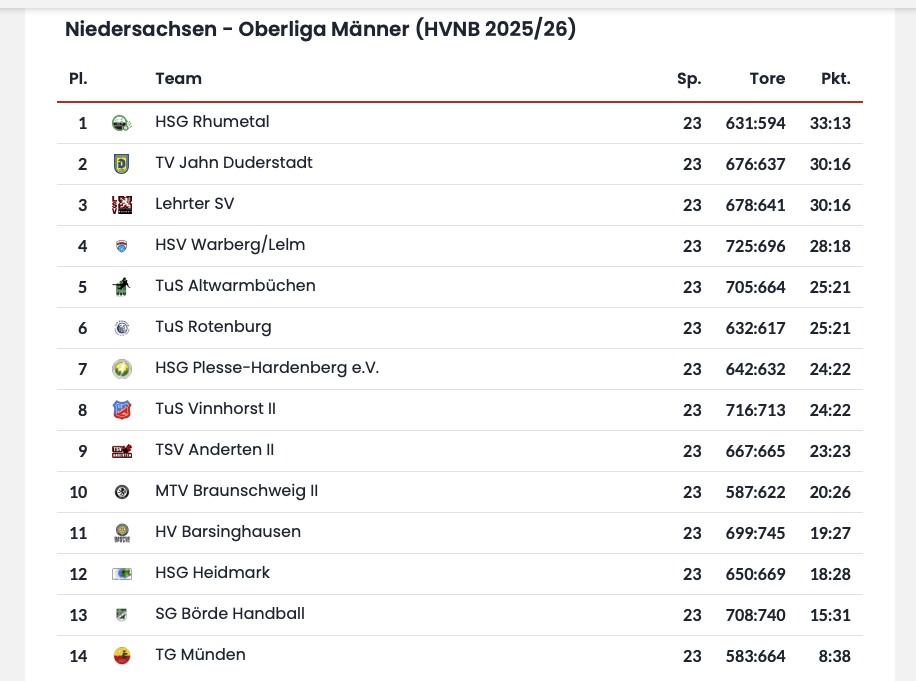Click the Lehrter SV team logo
The height and width of the screenshot is (681, 916).
coord(121,205)
